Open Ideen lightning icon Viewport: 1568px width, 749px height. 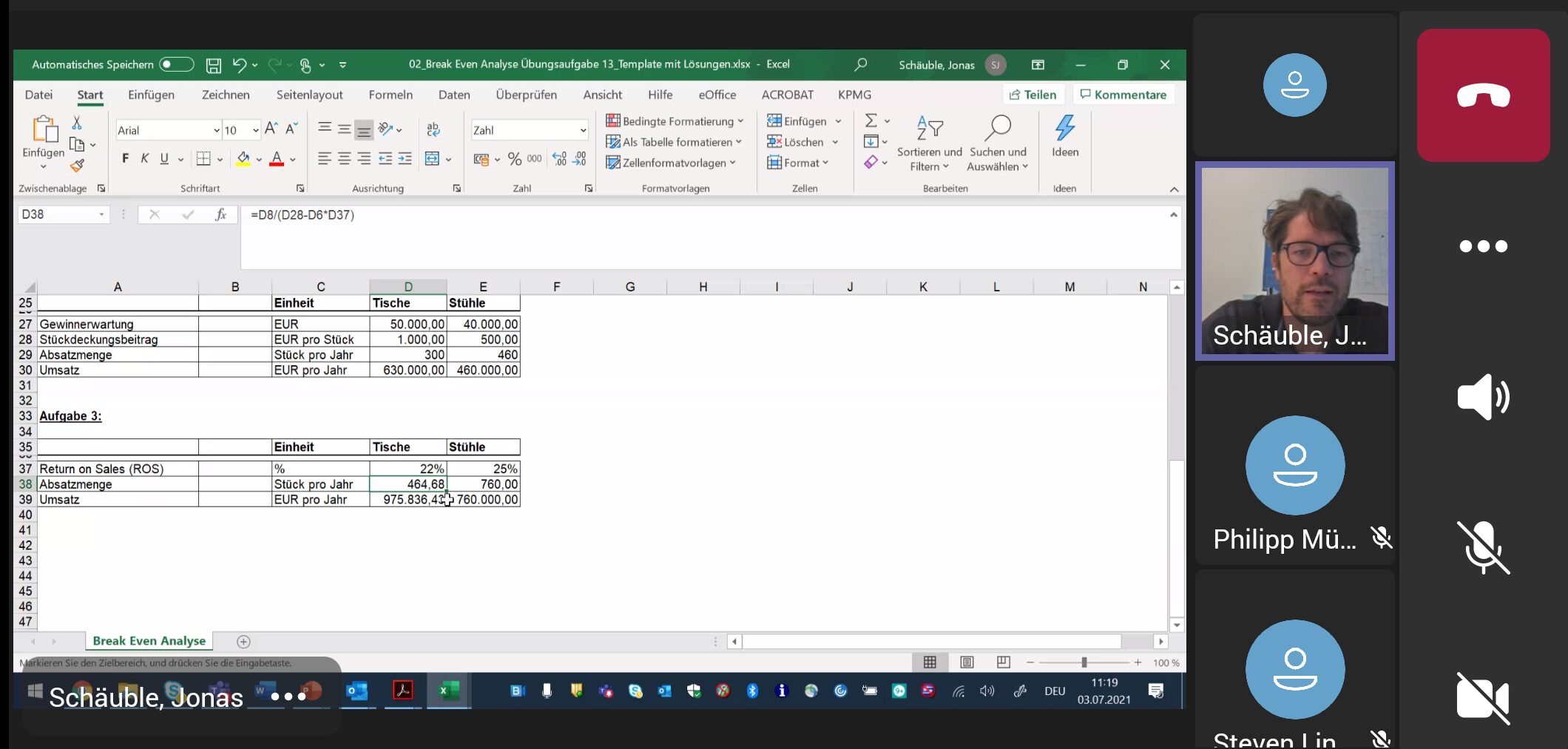click(1064, 136)
